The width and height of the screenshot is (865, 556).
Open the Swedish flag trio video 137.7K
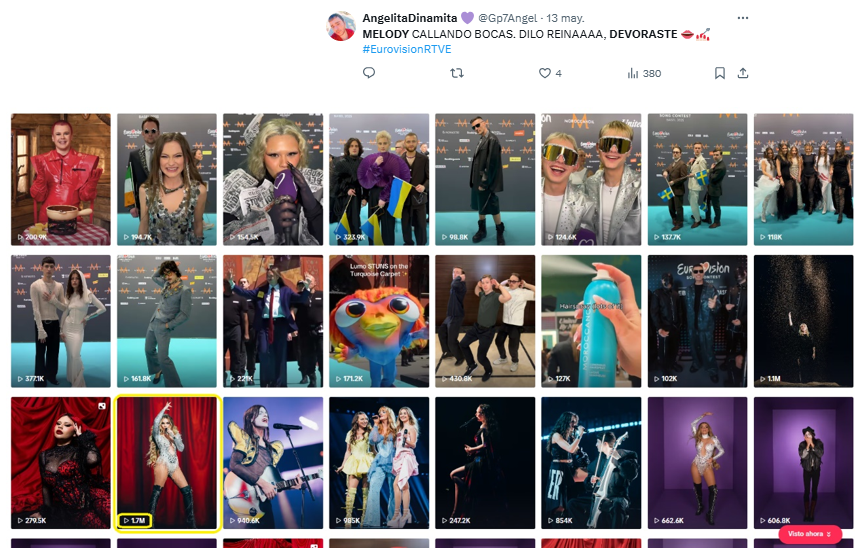[x=697, y=179]
